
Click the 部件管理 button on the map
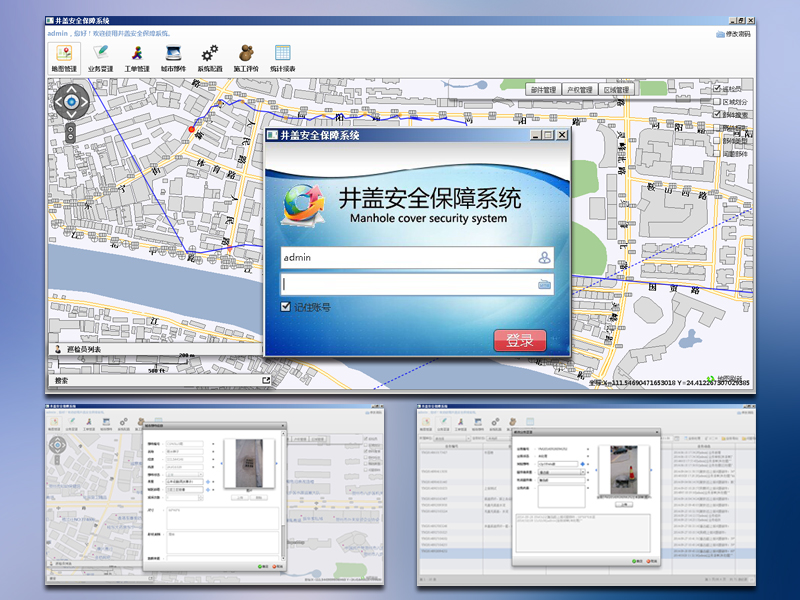click(x=543, y=90)
